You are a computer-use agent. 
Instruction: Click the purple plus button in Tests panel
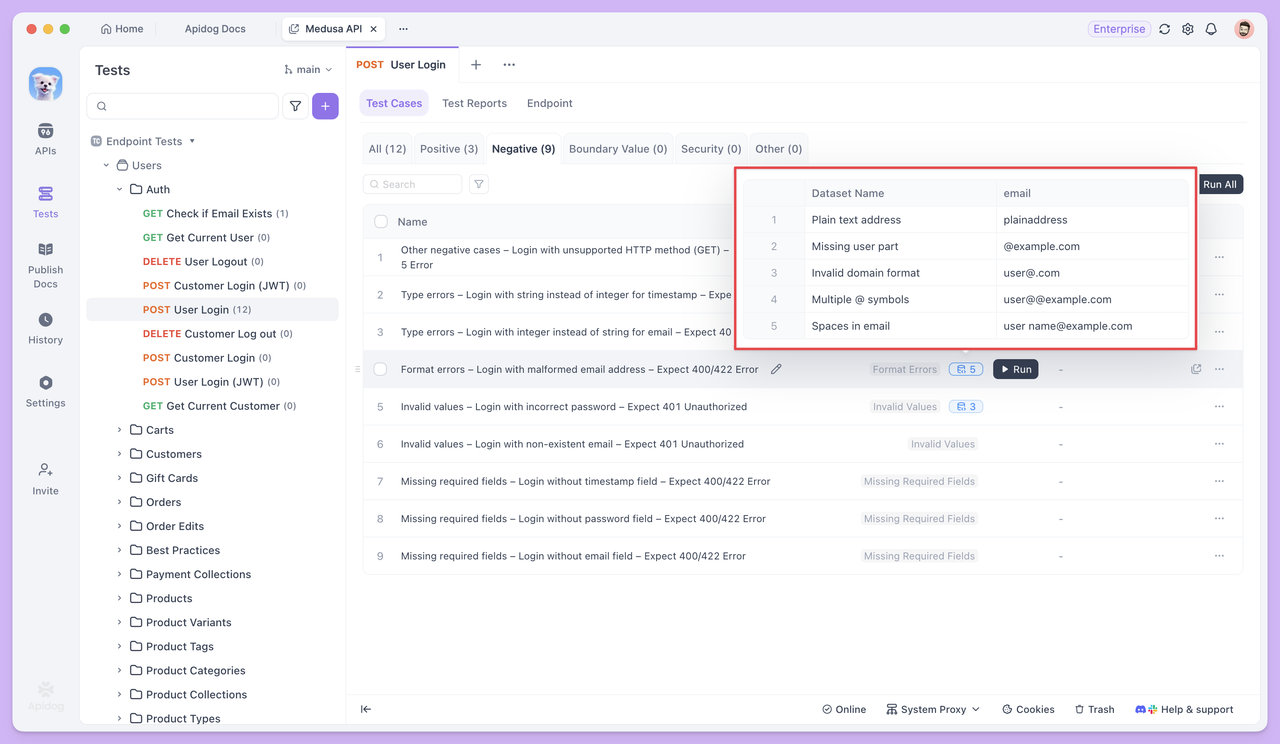point(325,106)
